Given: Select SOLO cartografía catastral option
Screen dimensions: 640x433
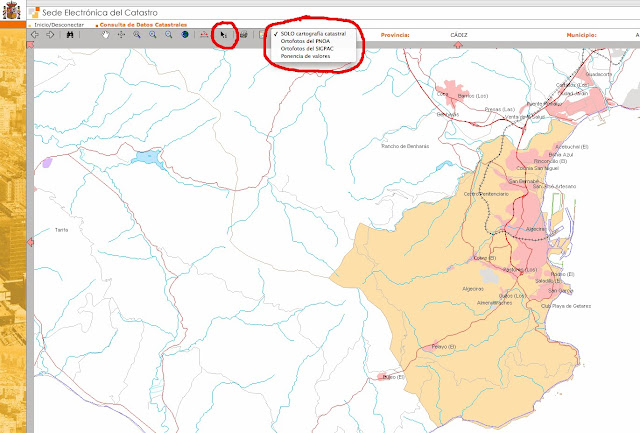Looking at the screenshot, I should [x=313, y=34].
